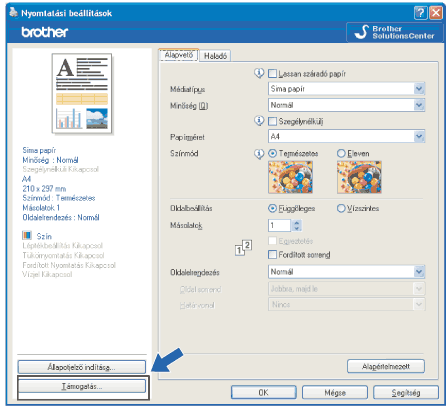Viewport: 448px width, 413px height.
Task: Click the collate page order icon
Action: click(x=243, y=248)
